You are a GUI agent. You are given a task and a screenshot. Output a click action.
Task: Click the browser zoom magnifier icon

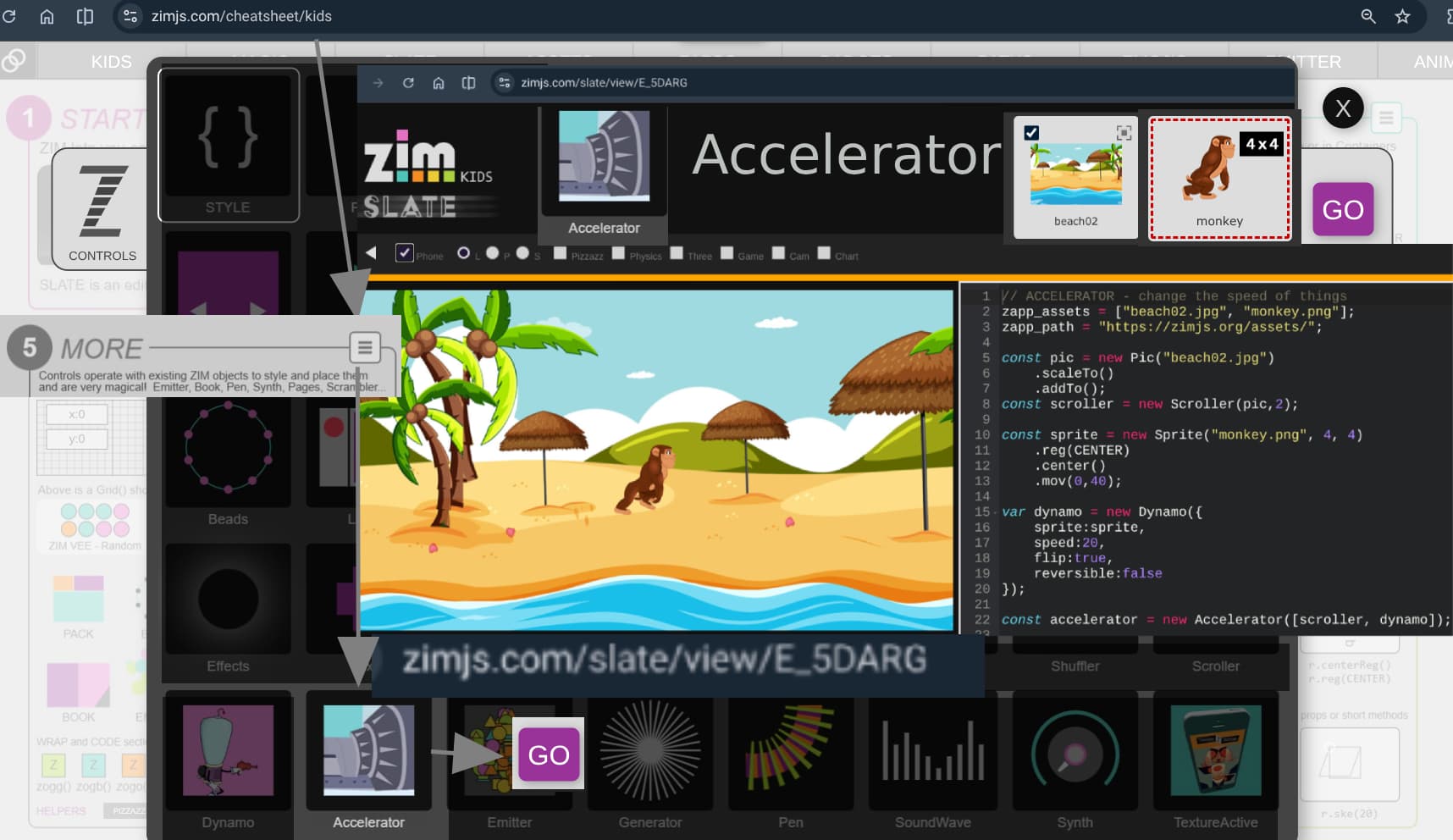coord(1368,16)
